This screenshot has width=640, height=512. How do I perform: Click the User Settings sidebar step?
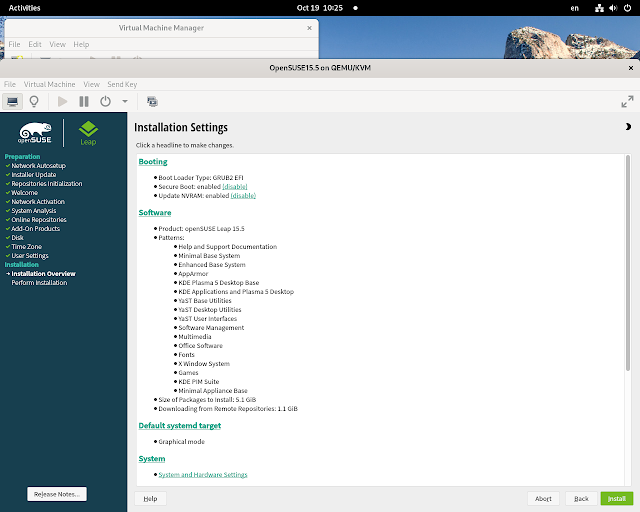point(30,256)
